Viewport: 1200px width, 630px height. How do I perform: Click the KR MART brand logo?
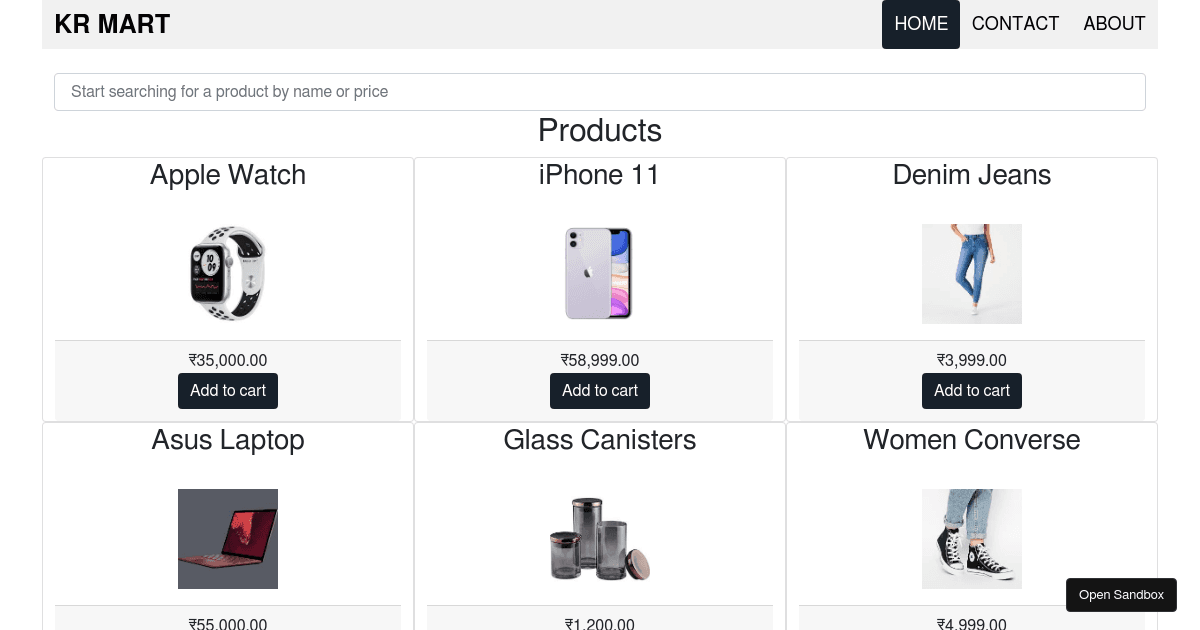click(112, 24)
